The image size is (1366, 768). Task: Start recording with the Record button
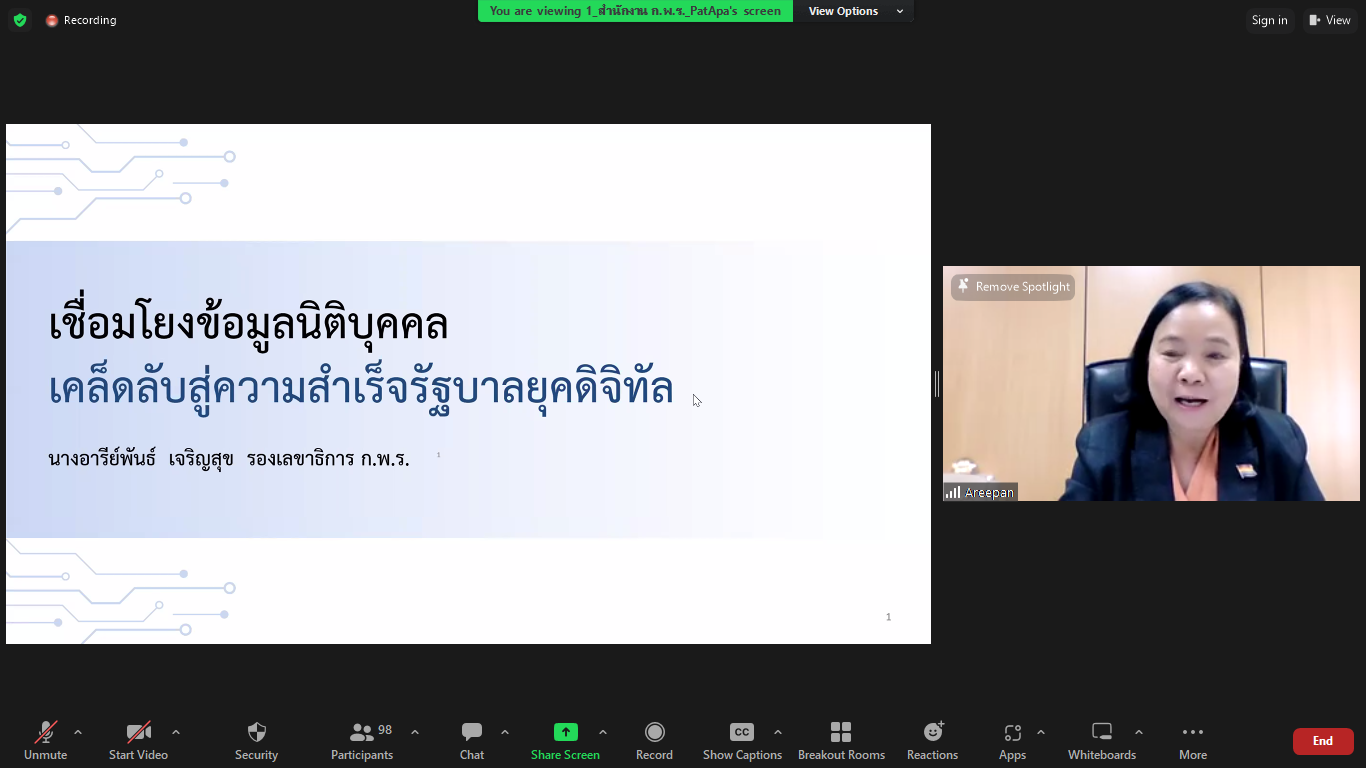654,741
